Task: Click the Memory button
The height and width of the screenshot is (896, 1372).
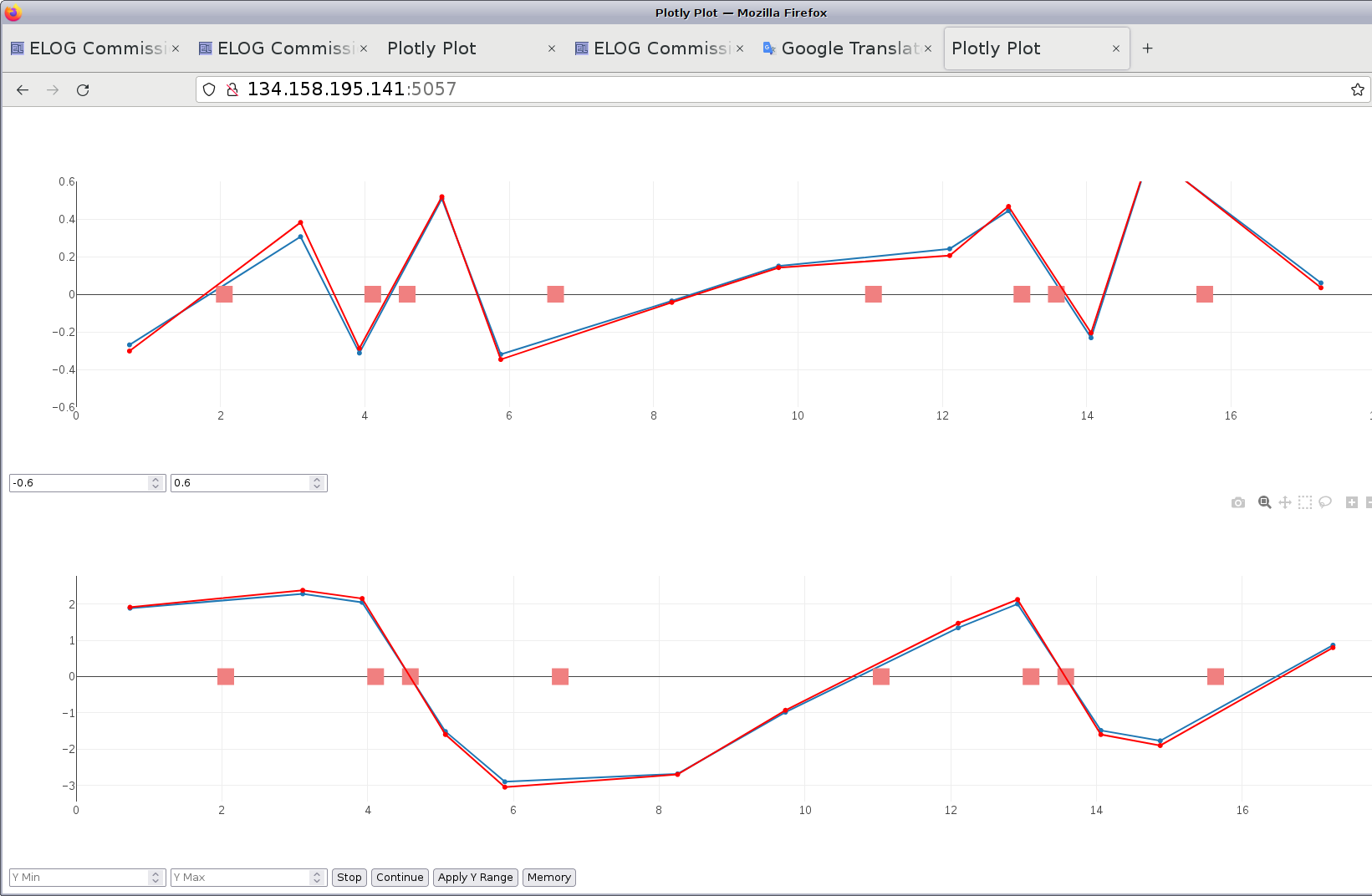Action: (548, 878)
